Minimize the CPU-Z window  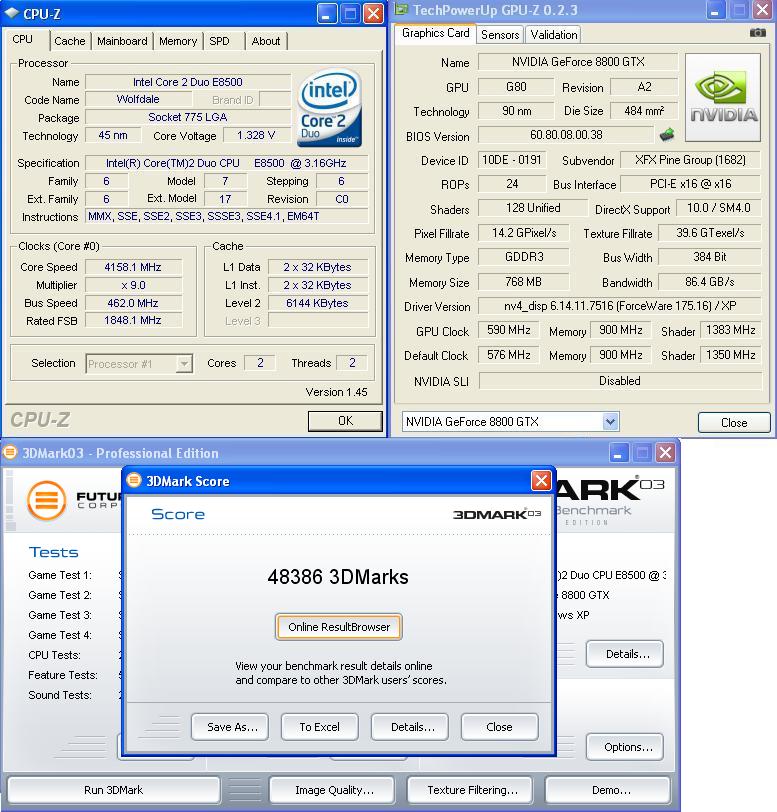(326, 13)
